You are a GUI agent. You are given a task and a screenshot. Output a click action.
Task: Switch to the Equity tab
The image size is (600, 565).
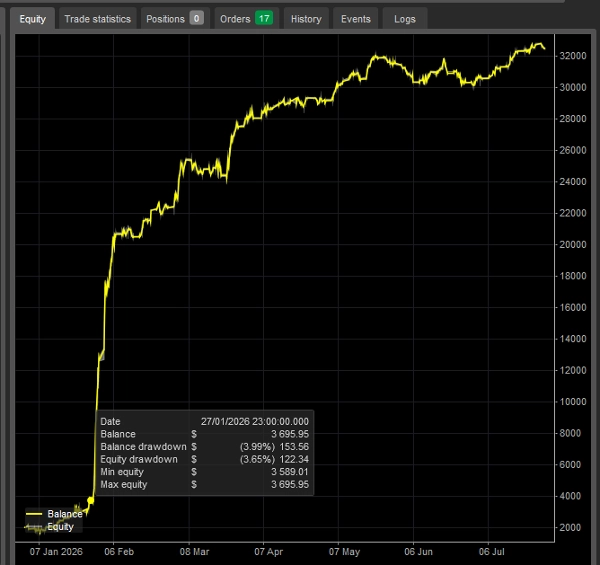(33, 19)
